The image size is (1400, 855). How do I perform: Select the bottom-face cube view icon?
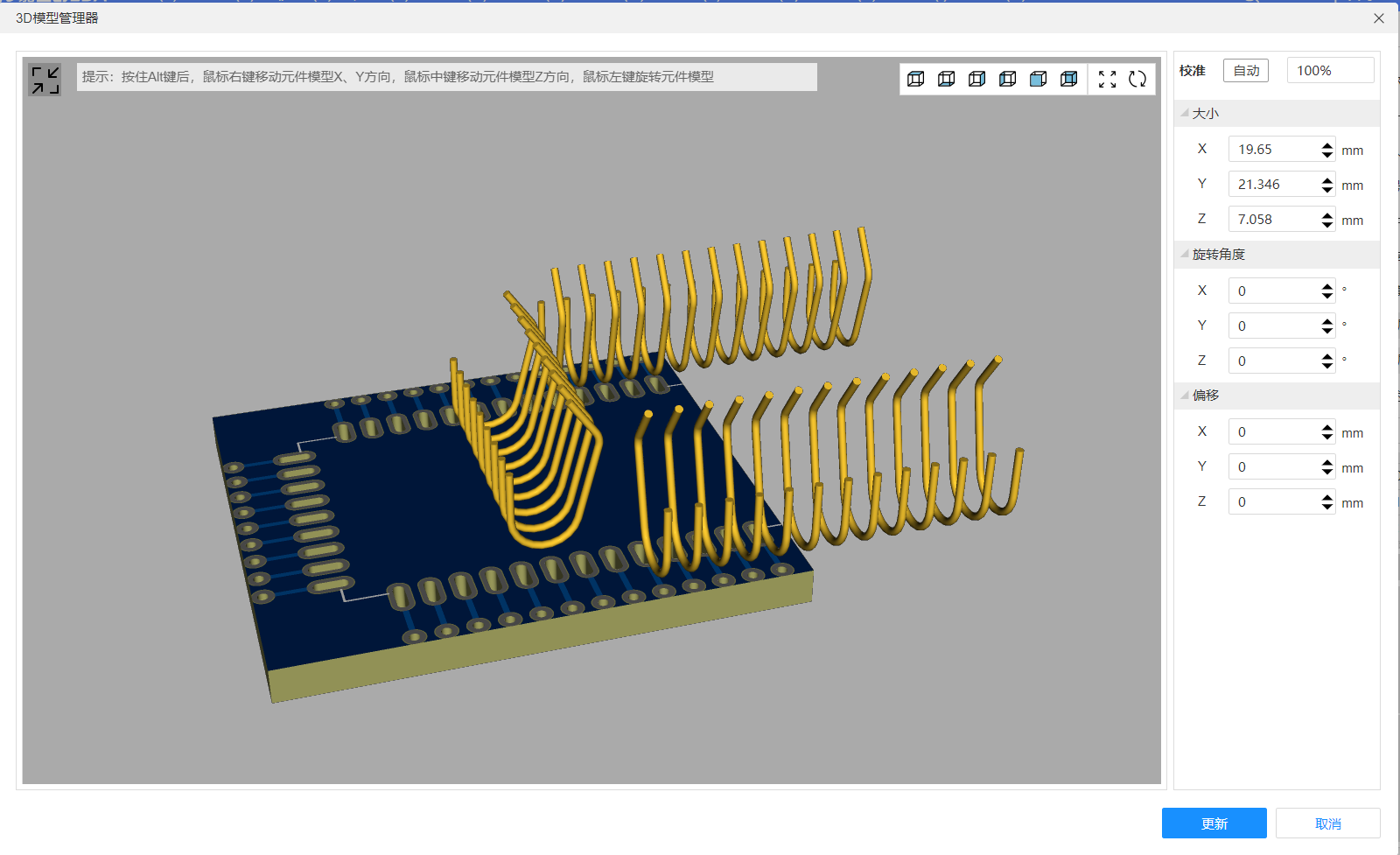tap(947, 79)
